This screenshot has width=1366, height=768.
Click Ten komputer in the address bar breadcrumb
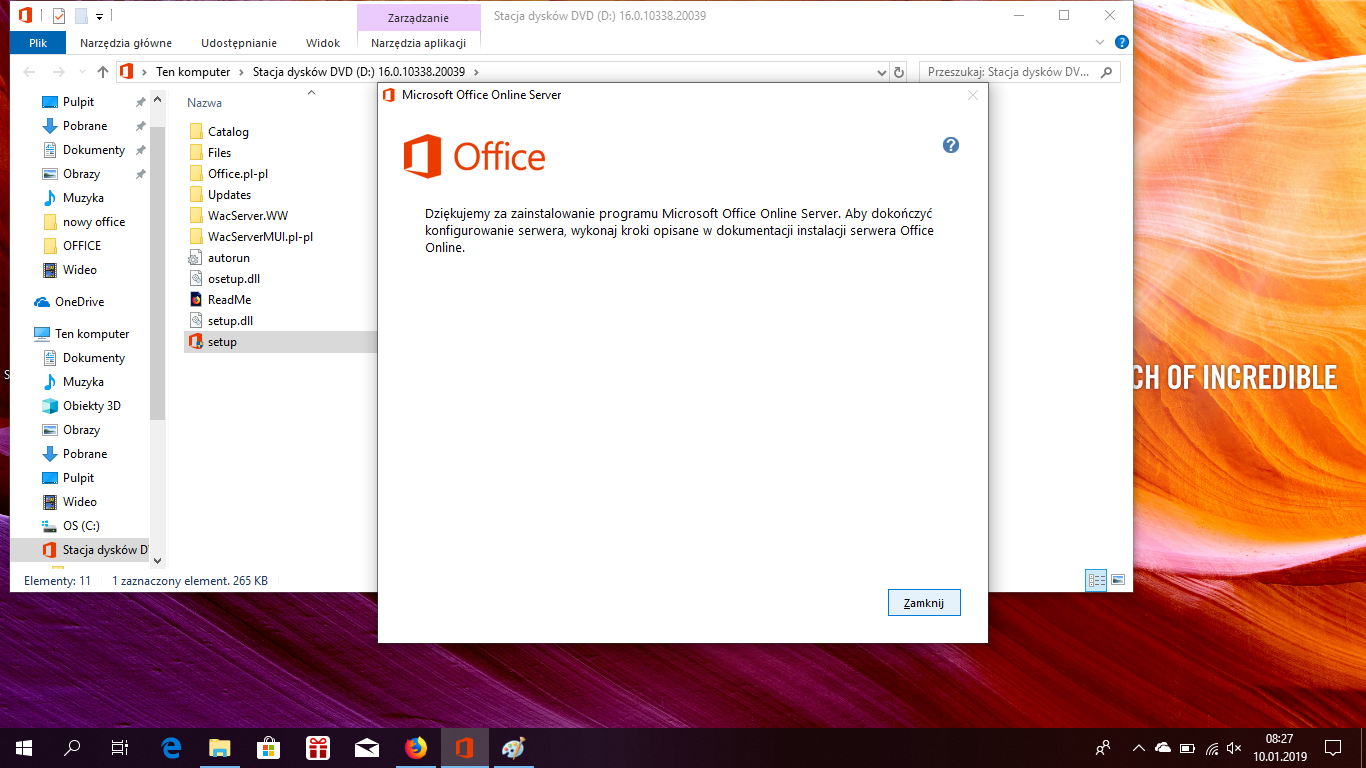pos(193,72)
